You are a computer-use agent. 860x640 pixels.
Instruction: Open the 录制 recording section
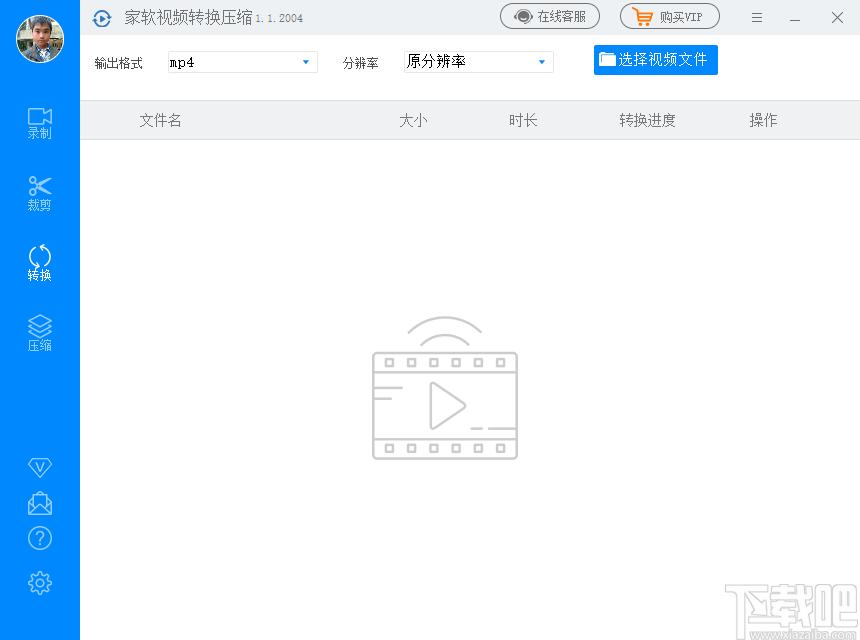(39, 123)
